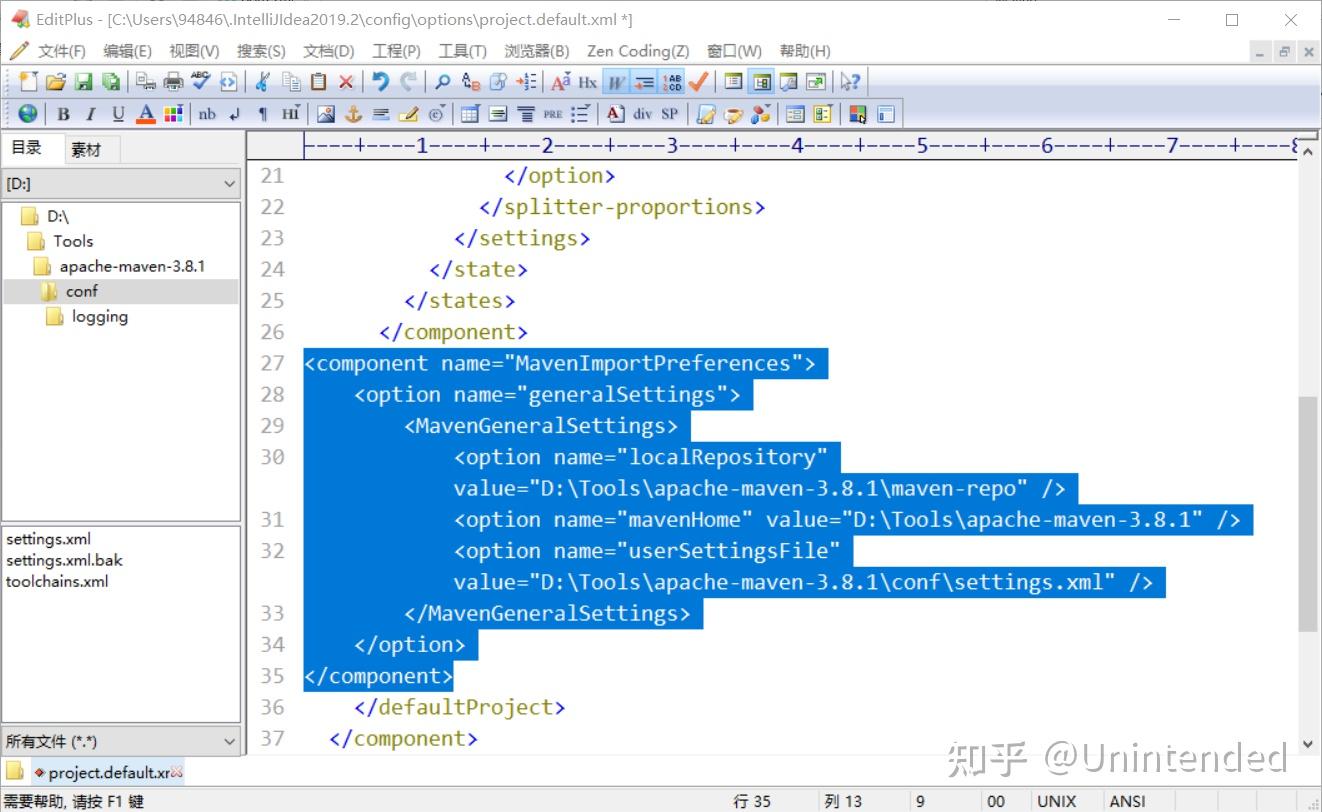Screen dimensions: 1322x812
Task: Open the character case Aa dropdown icon
Action: click(560, 82)
